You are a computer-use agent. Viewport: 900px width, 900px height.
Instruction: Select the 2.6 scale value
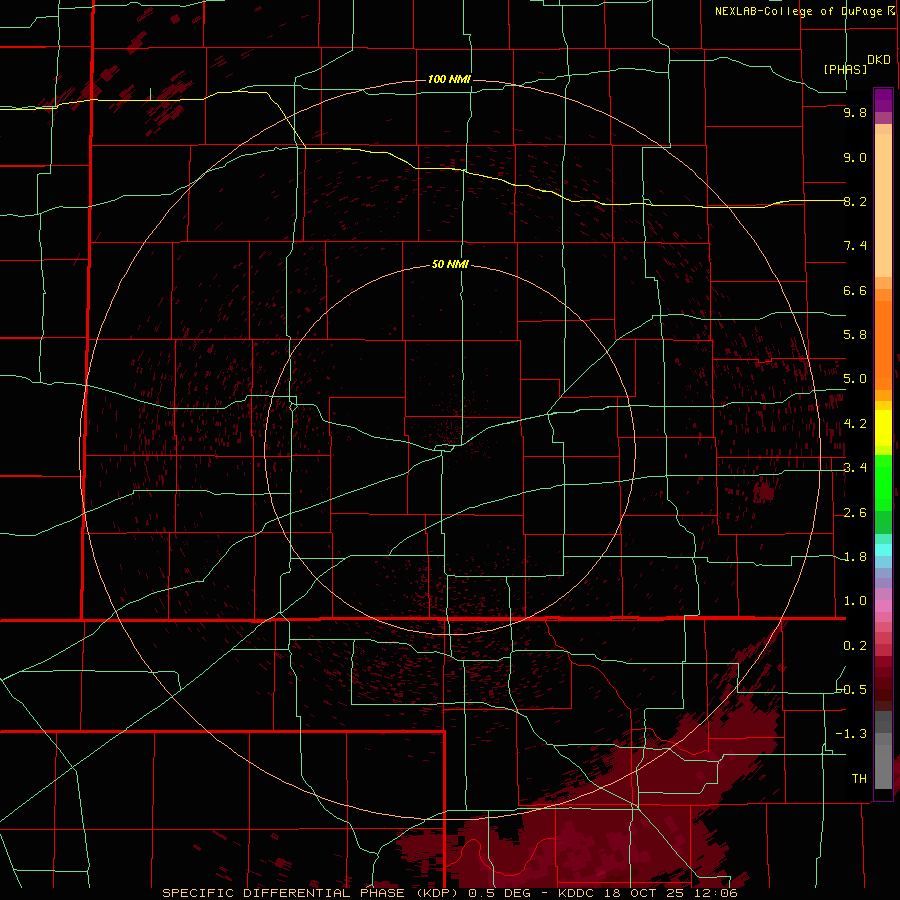855,513
